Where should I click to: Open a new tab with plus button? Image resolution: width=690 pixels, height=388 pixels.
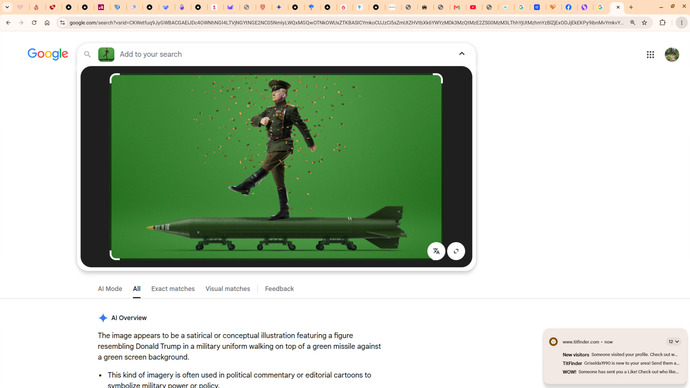(631, 7)
